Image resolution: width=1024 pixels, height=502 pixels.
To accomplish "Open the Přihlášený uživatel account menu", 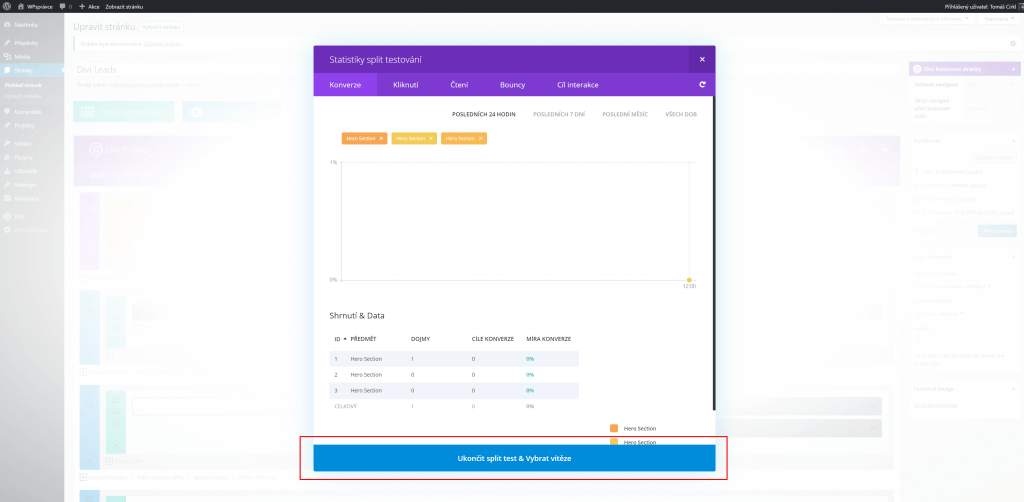I will [x=983, y=6].
